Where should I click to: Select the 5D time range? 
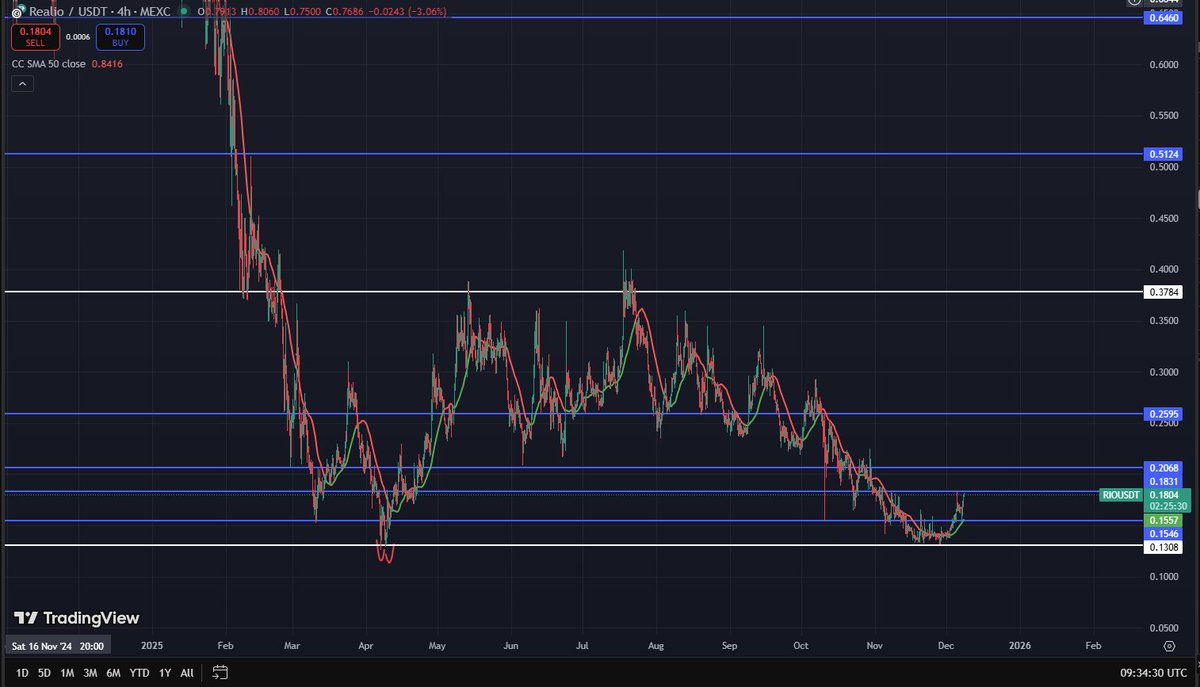click(x=44, y=673)
